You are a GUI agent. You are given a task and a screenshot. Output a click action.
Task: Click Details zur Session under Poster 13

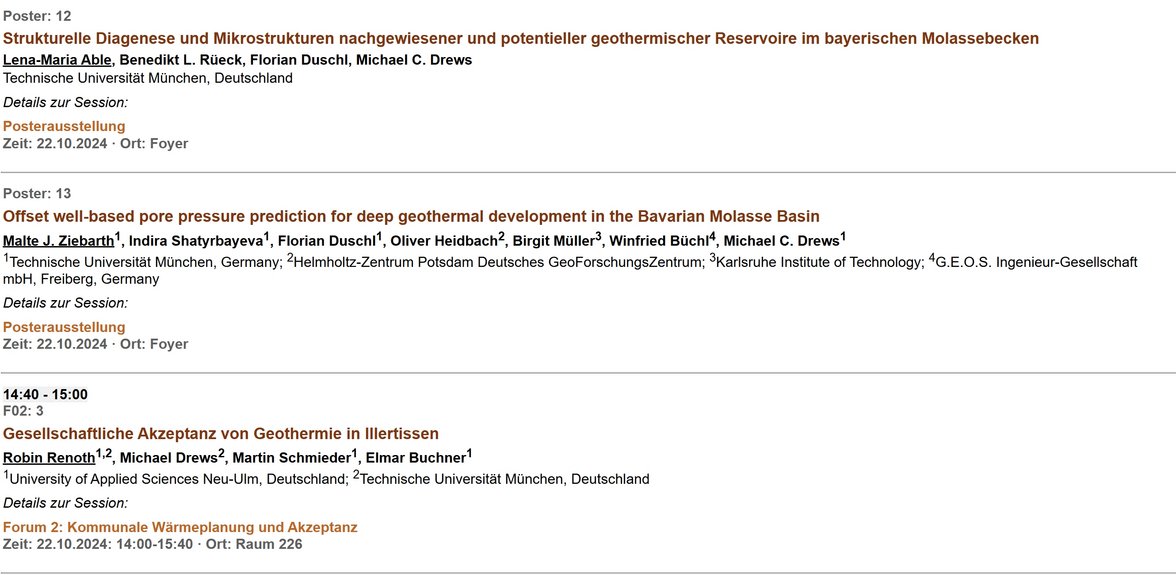(x=65, y=303)
